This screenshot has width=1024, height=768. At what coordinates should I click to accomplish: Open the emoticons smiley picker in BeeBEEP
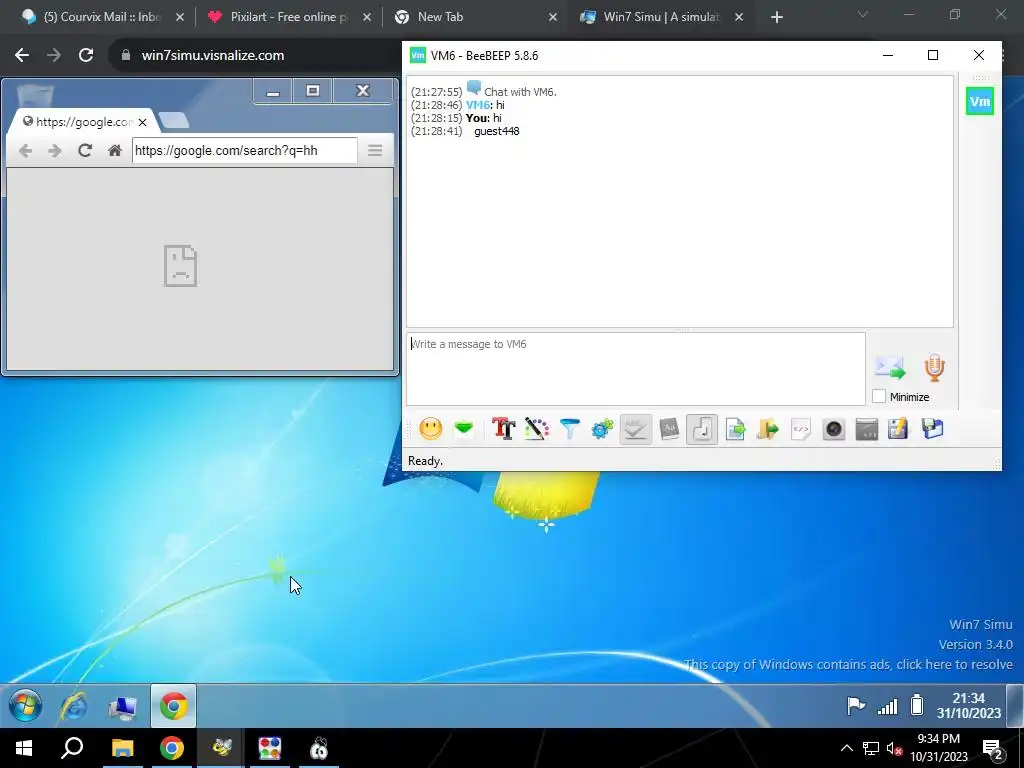430,429
